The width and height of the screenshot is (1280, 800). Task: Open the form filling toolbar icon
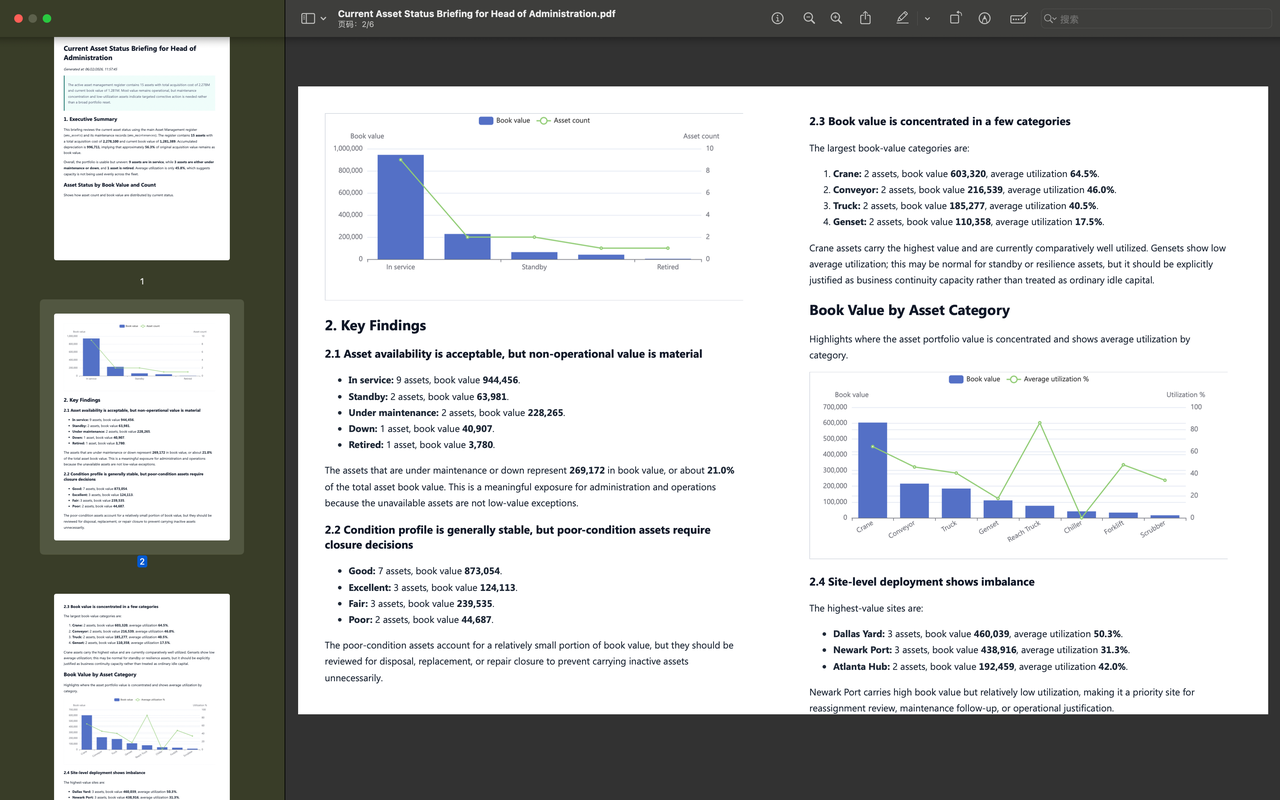[1018, 18]
